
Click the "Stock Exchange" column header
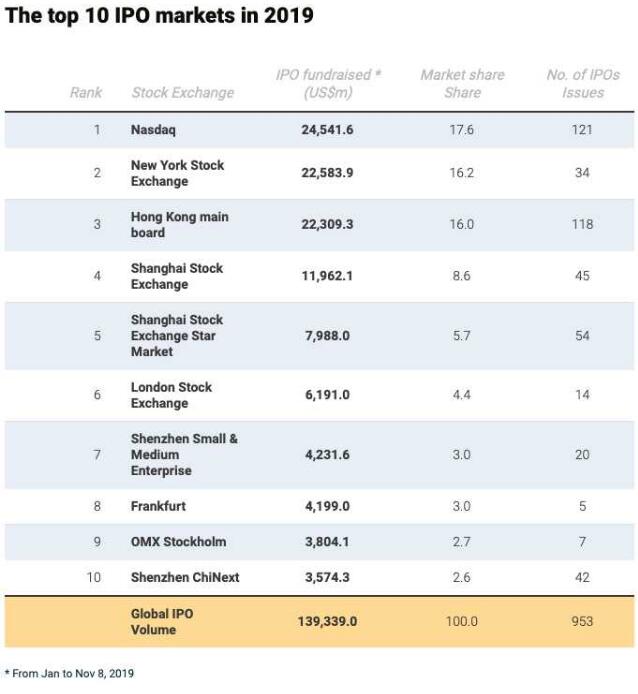[x=182, y=93]
